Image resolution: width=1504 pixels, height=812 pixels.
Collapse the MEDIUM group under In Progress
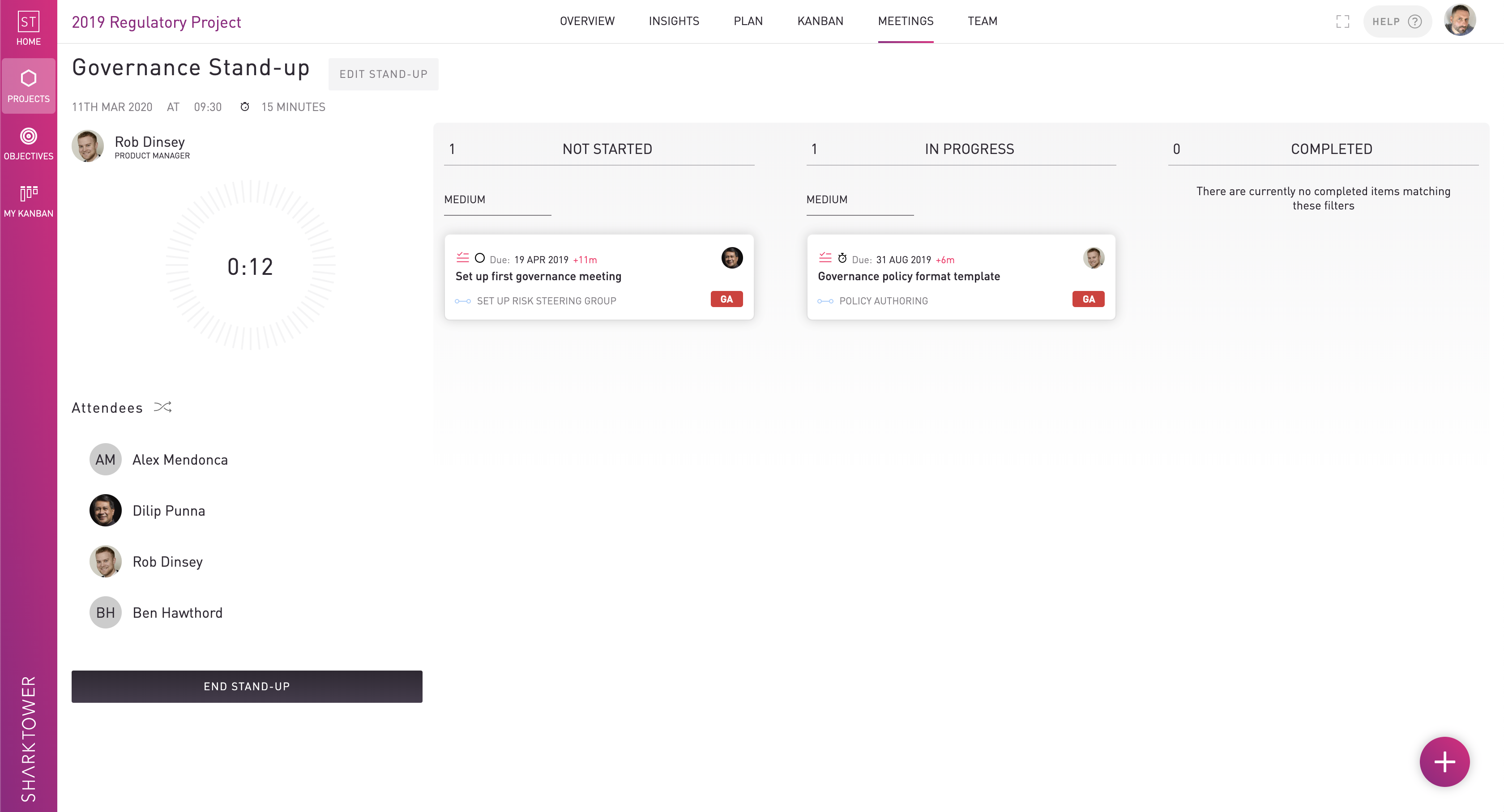point(827,200)
